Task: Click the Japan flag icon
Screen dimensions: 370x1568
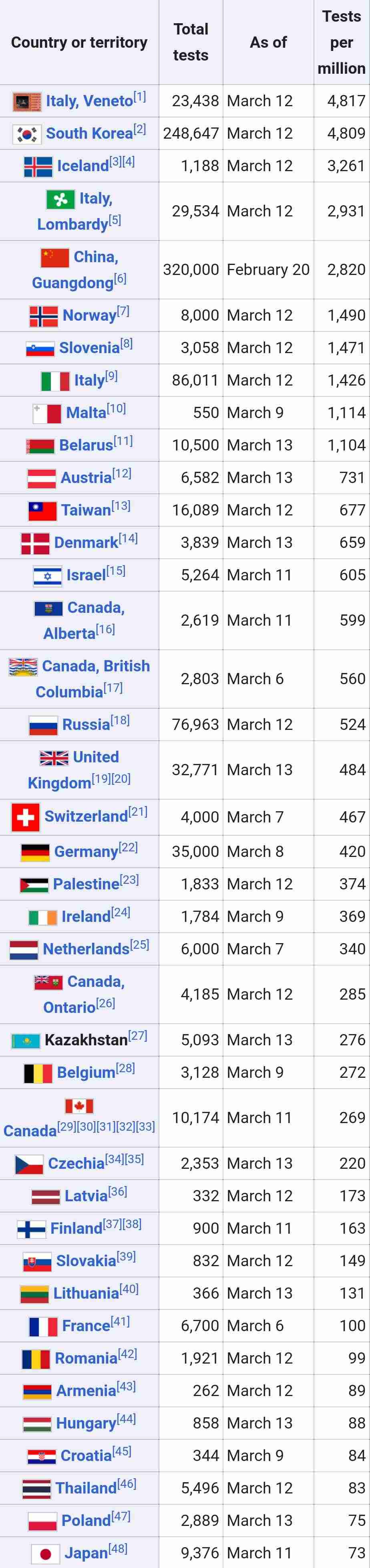Action: click(46, 1554)
